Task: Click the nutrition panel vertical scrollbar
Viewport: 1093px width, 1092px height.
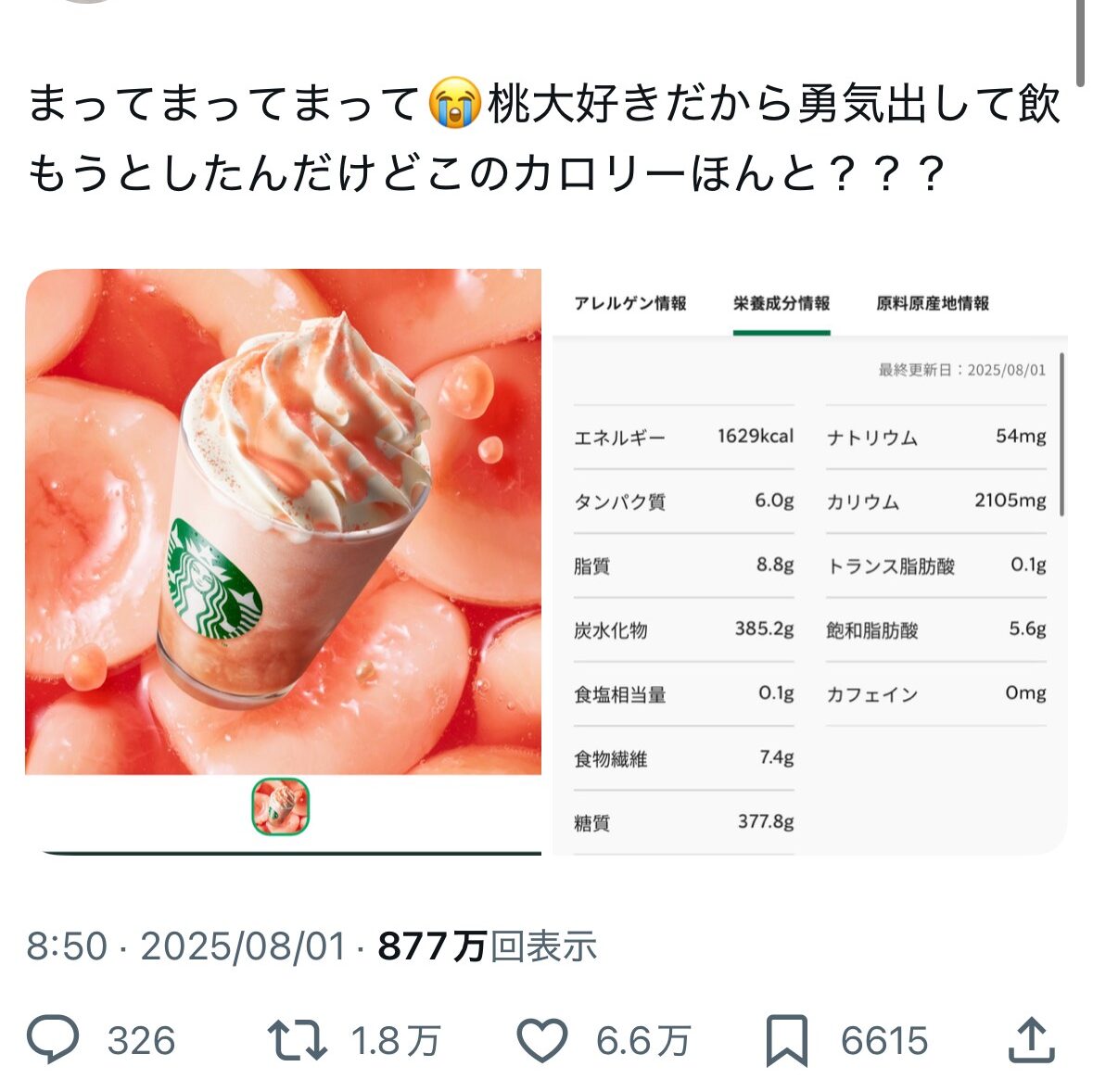Action: pos(1061,434)
